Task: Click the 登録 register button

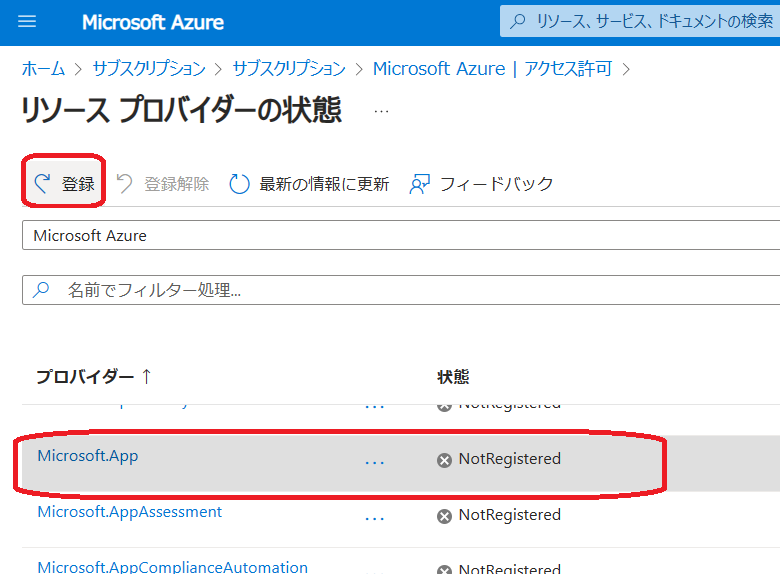Action: 64,184
